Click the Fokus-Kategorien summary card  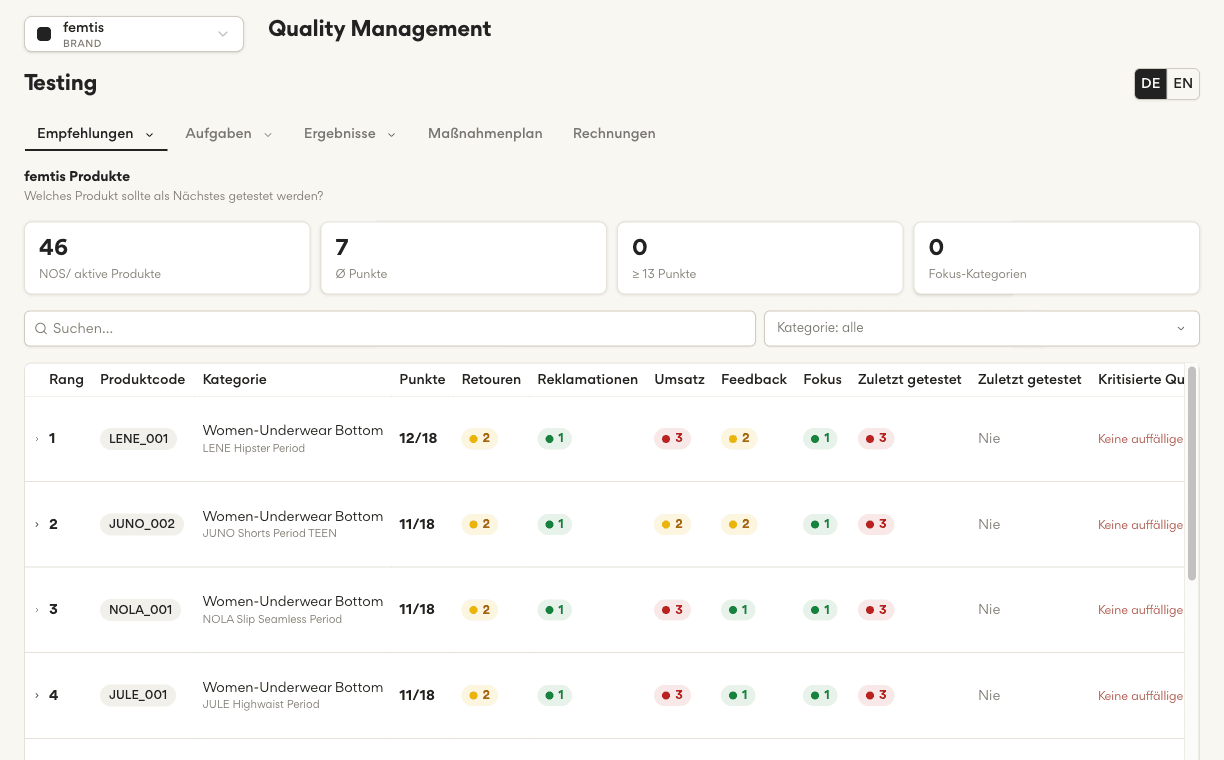tap(1057, 258)
